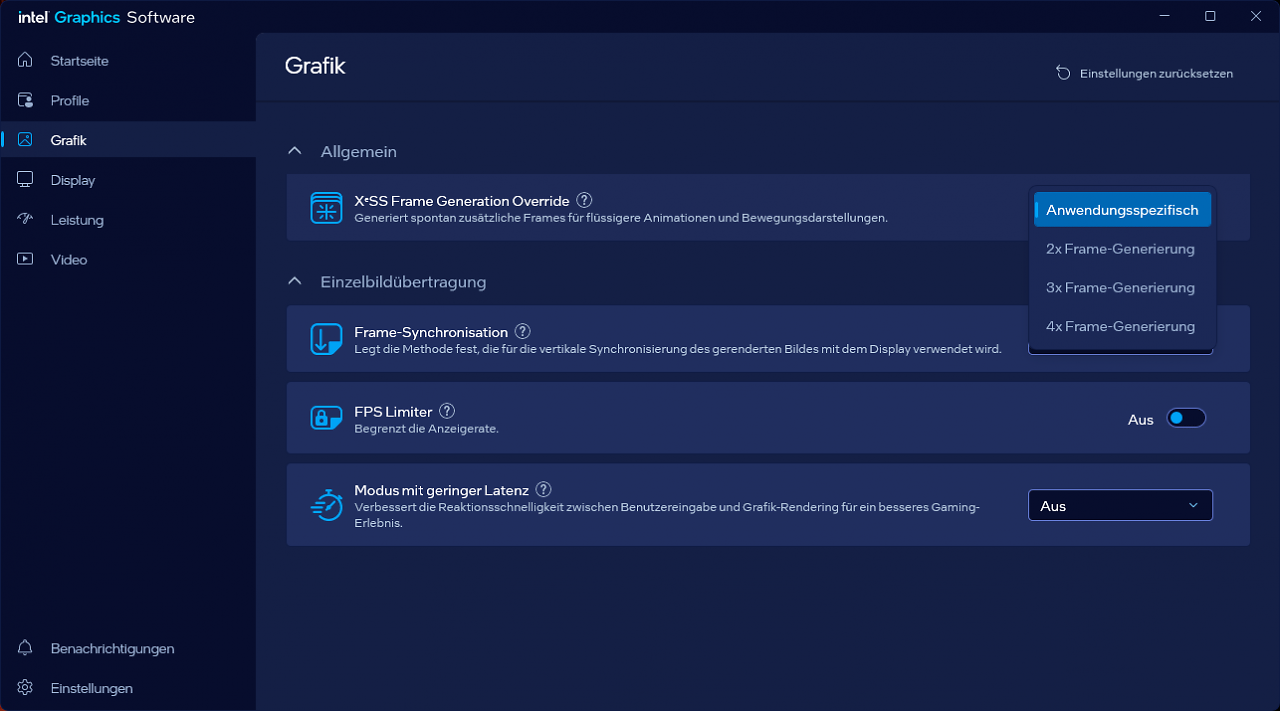
Task: Click the XeSS Frame Generation snowflake icon
Action: [x=326, y=208]
